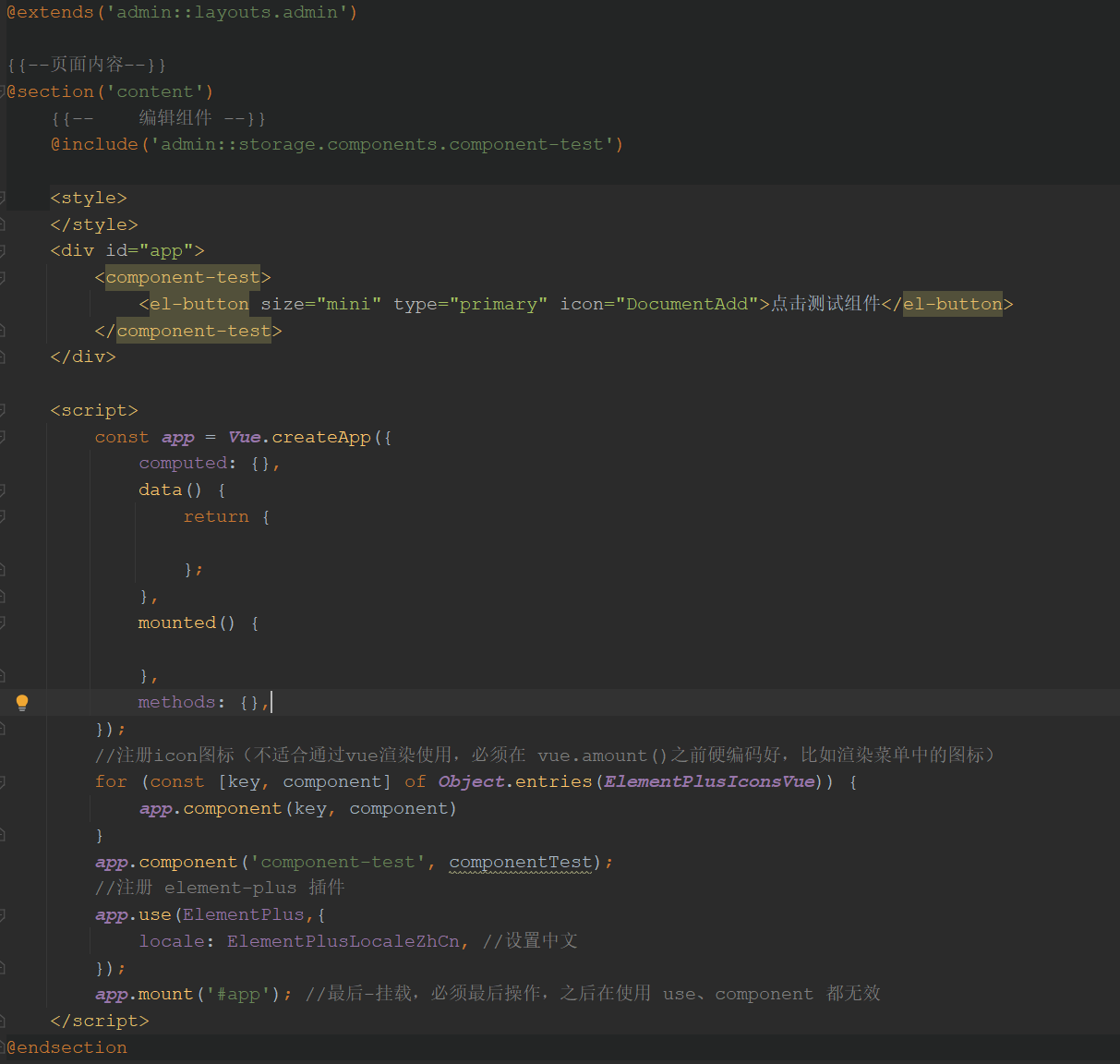Screen dimensions: 1120x1064
Task: Click the closing </div> tag
Action: point(83,357)
